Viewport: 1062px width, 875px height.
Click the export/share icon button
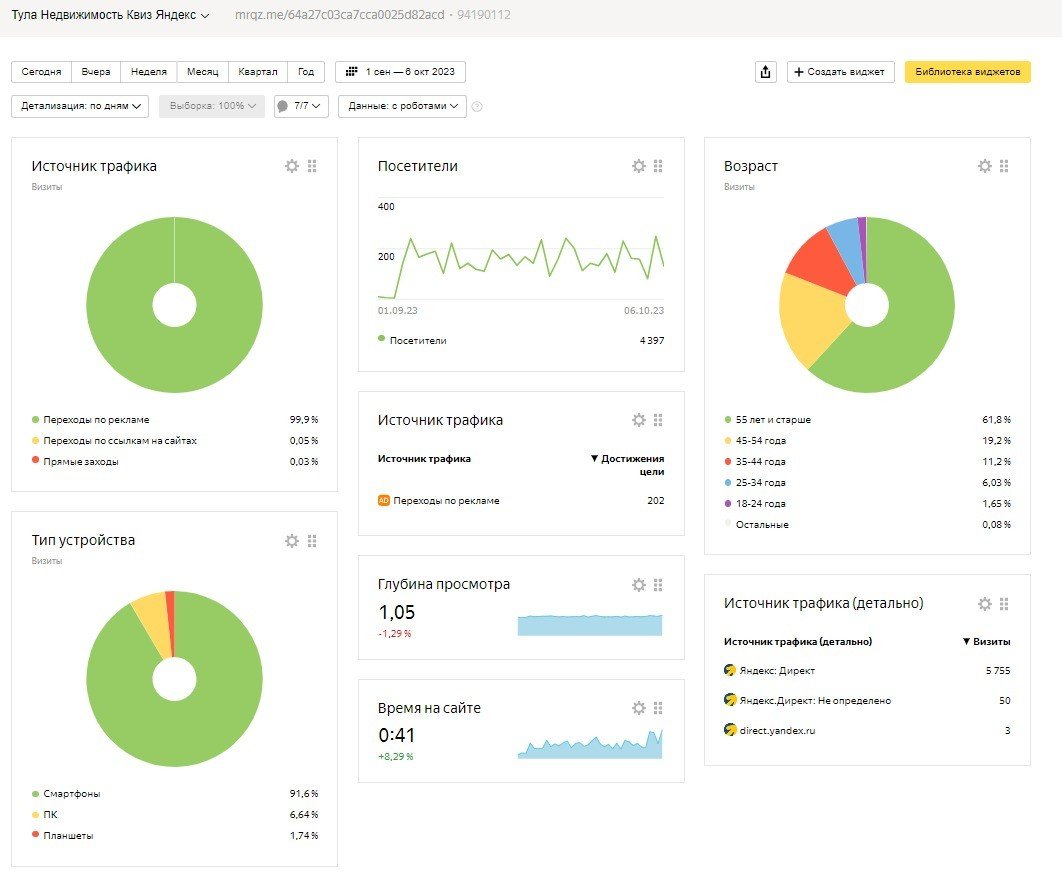[766, 72]
